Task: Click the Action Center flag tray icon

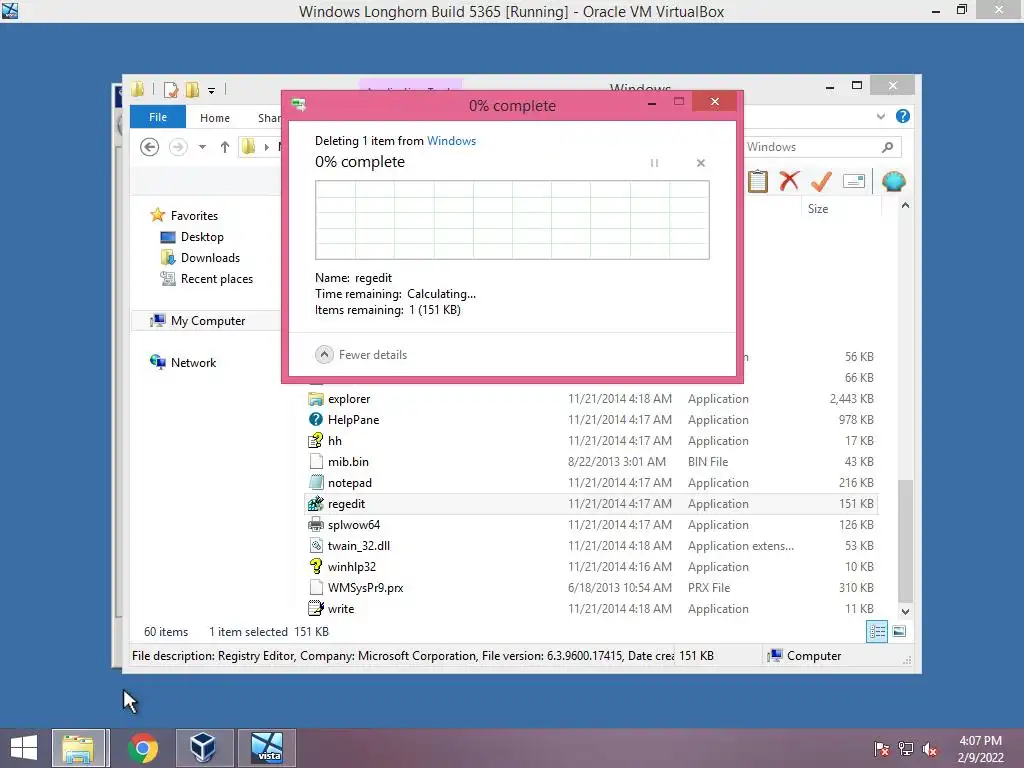Action: click(882, 749)
